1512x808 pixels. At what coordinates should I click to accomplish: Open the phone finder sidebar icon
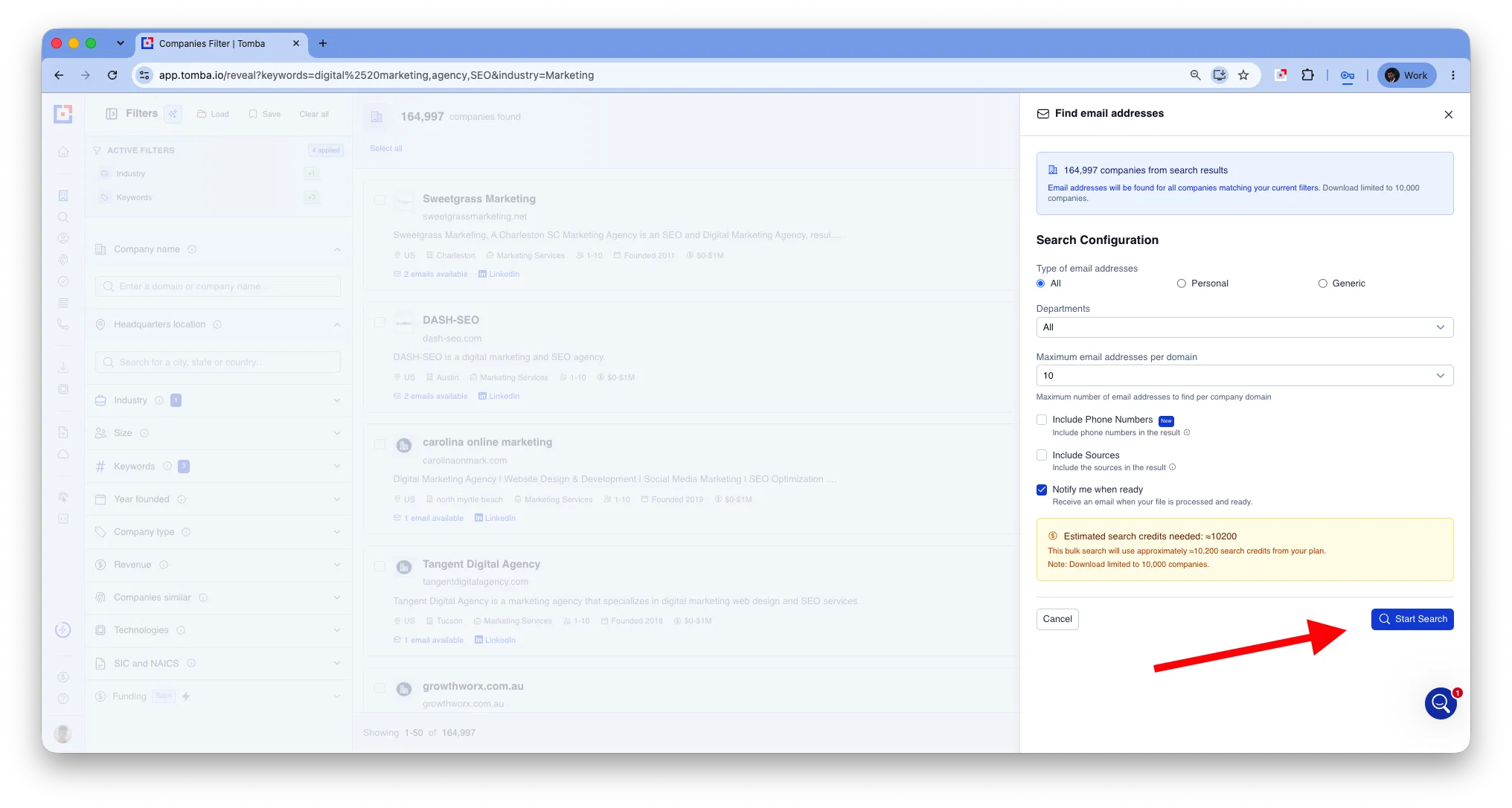point(63,324)
